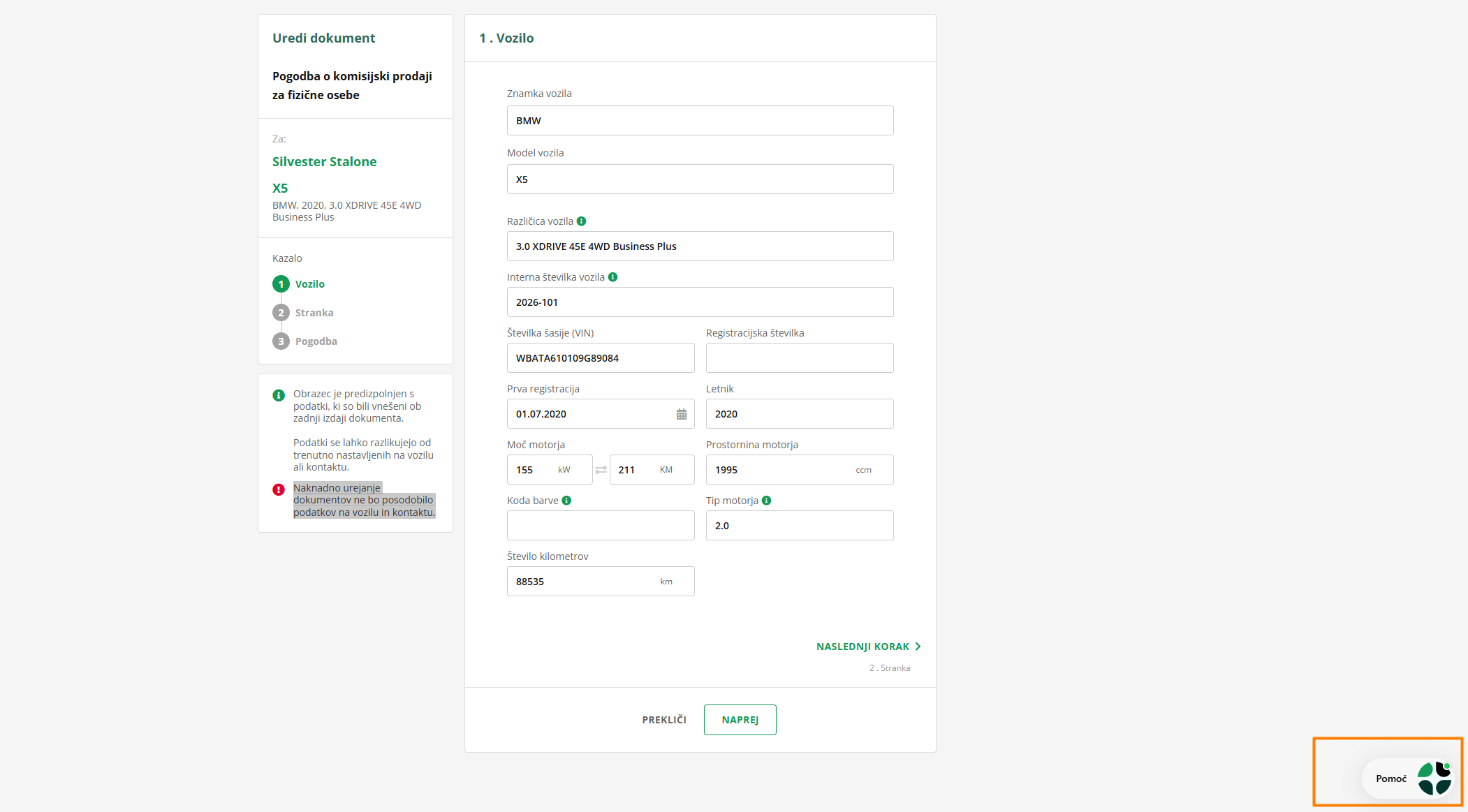Go to step 1 Vozilo in Kazalo

(309, 284)
